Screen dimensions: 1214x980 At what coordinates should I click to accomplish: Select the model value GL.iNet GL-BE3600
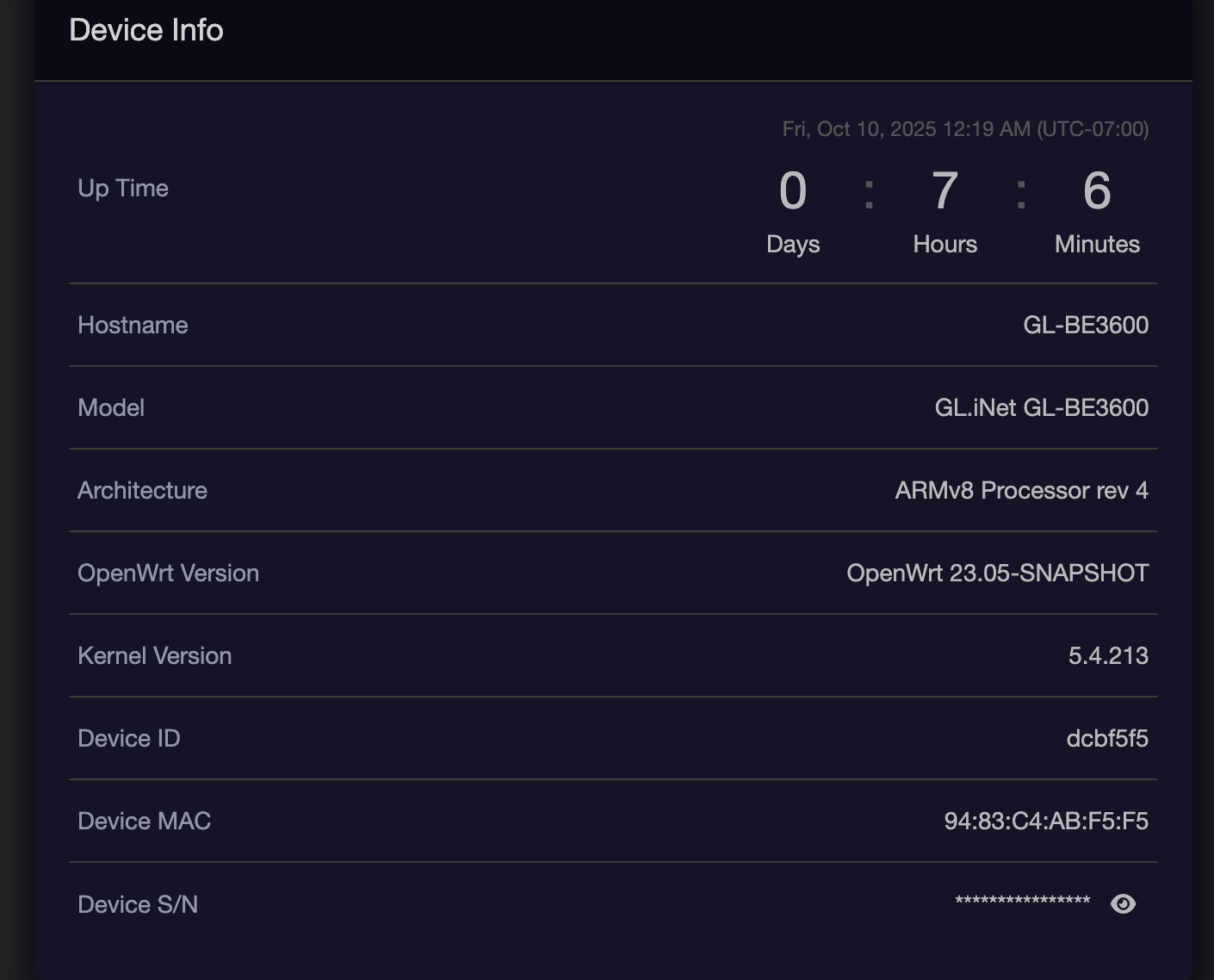(1041, 407)
